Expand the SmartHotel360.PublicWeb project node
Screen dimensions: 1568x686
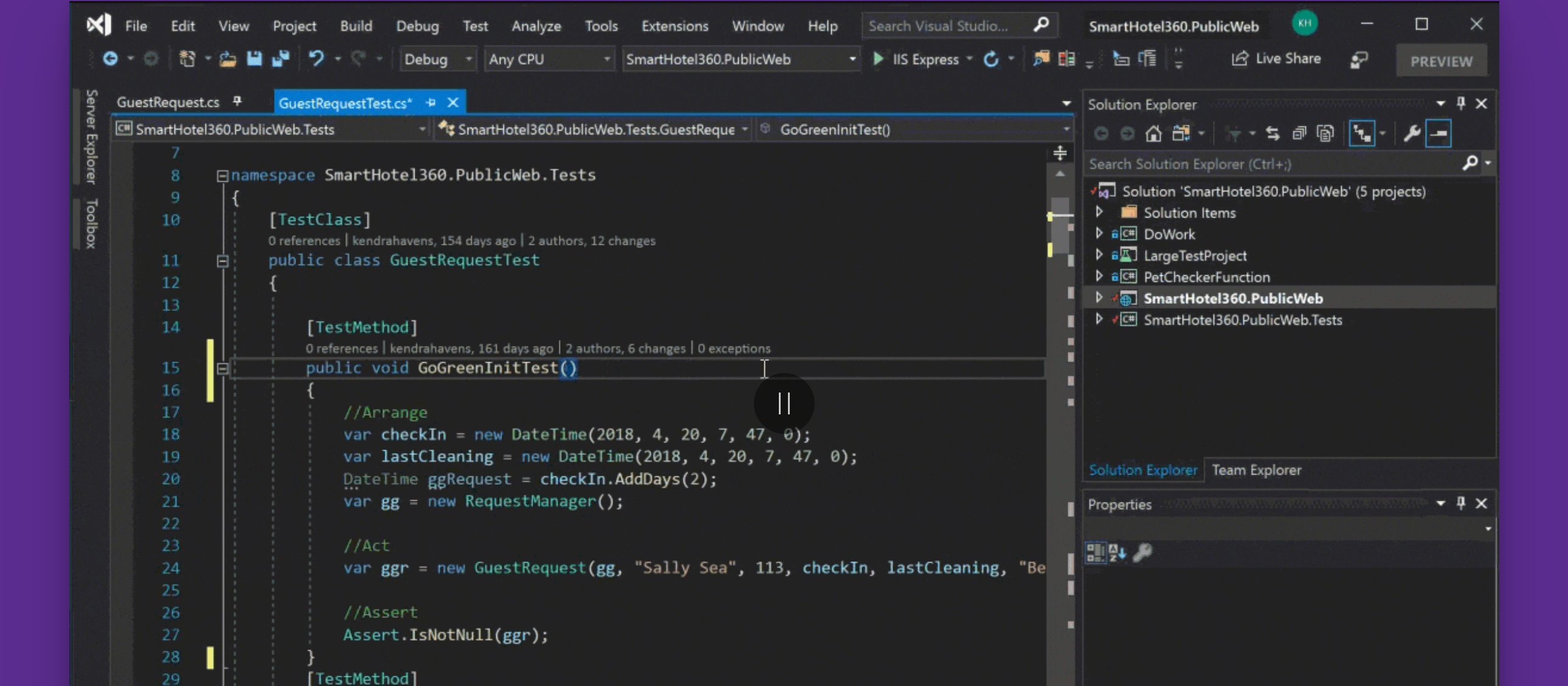coord(1098,298)
